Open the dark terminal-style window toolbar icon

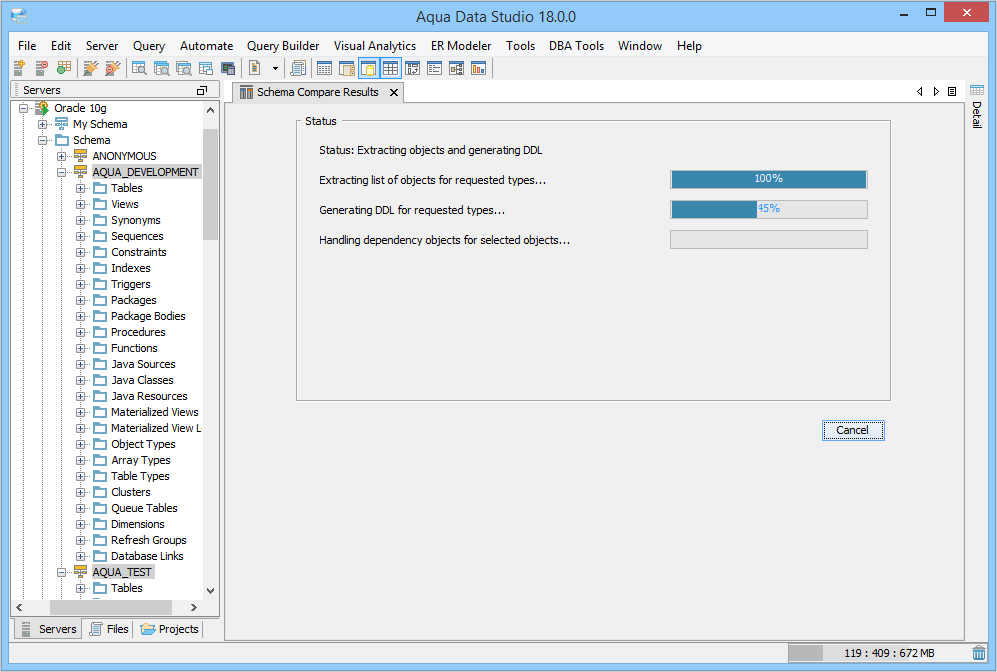click(x=228, y=68)
